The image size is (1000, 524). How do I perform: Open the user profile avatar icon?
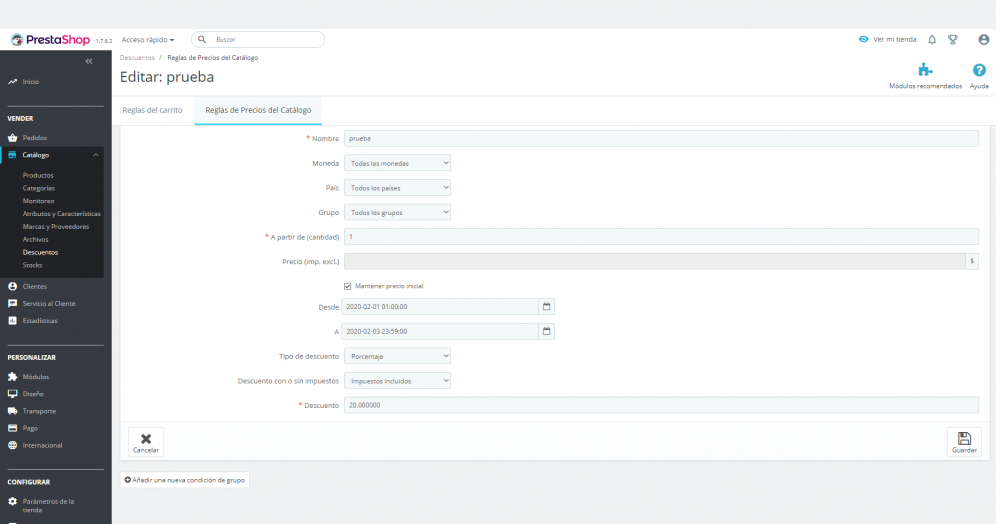pyautogui.click(x=983, y=40)
